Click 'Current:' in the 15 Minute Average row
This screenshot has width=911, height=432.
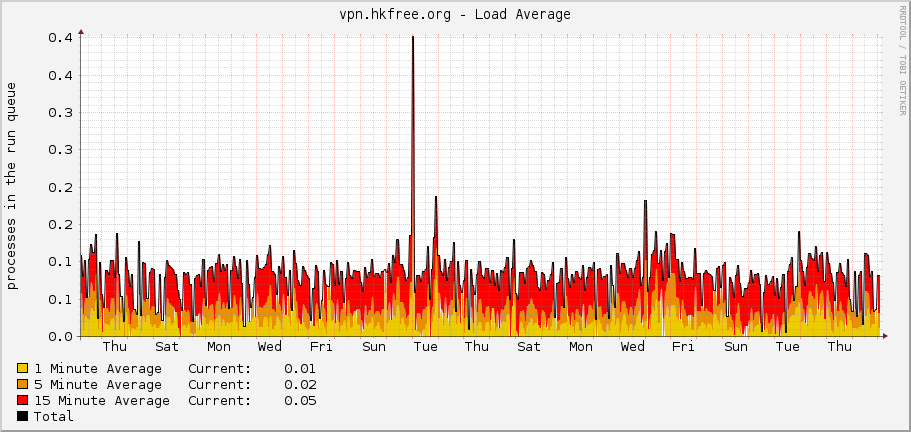pyautogui.click(x=220, y=401)
